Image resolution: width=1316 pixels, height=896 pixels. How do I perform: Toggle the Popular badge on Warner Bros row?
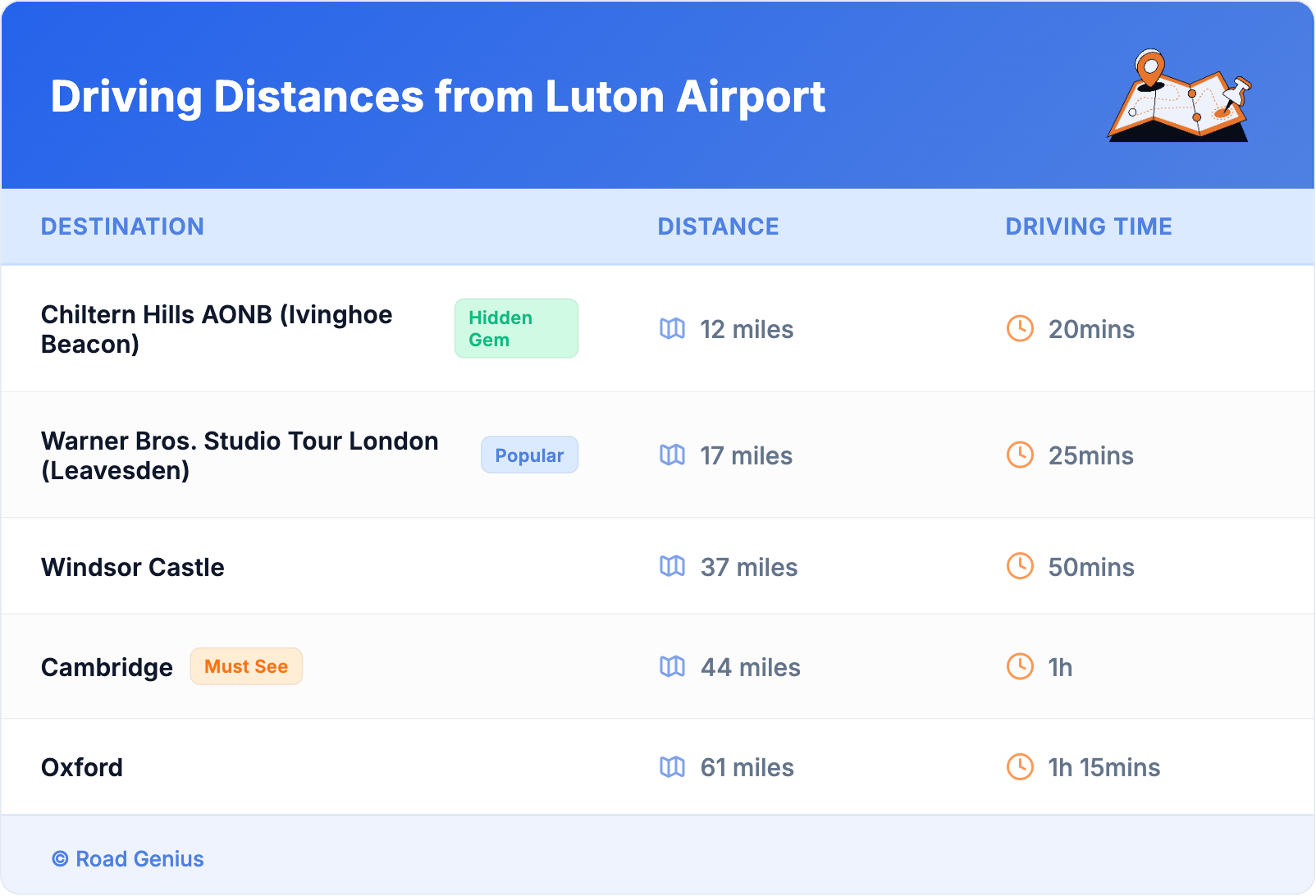click(x=529, y=455)
